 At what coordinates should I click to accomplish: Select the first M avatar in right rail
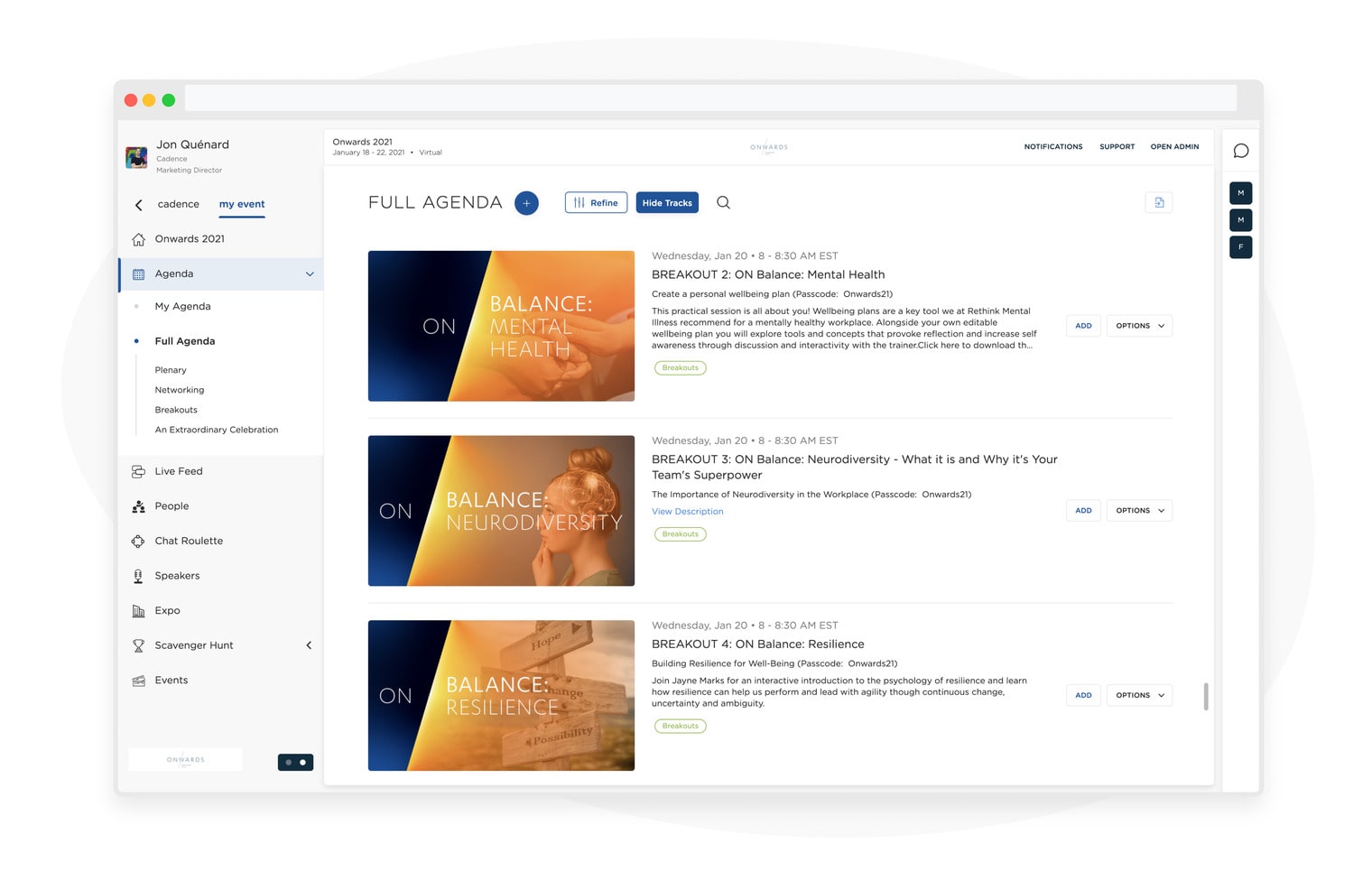[x=1240, y=193]
